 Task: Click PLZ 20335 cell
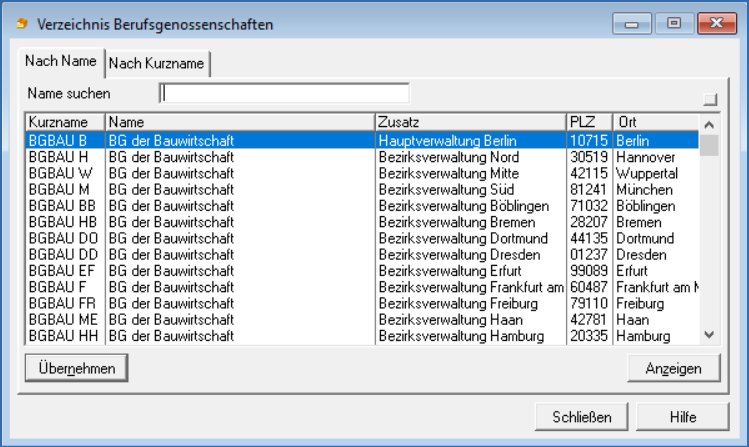tap(589, 335)
